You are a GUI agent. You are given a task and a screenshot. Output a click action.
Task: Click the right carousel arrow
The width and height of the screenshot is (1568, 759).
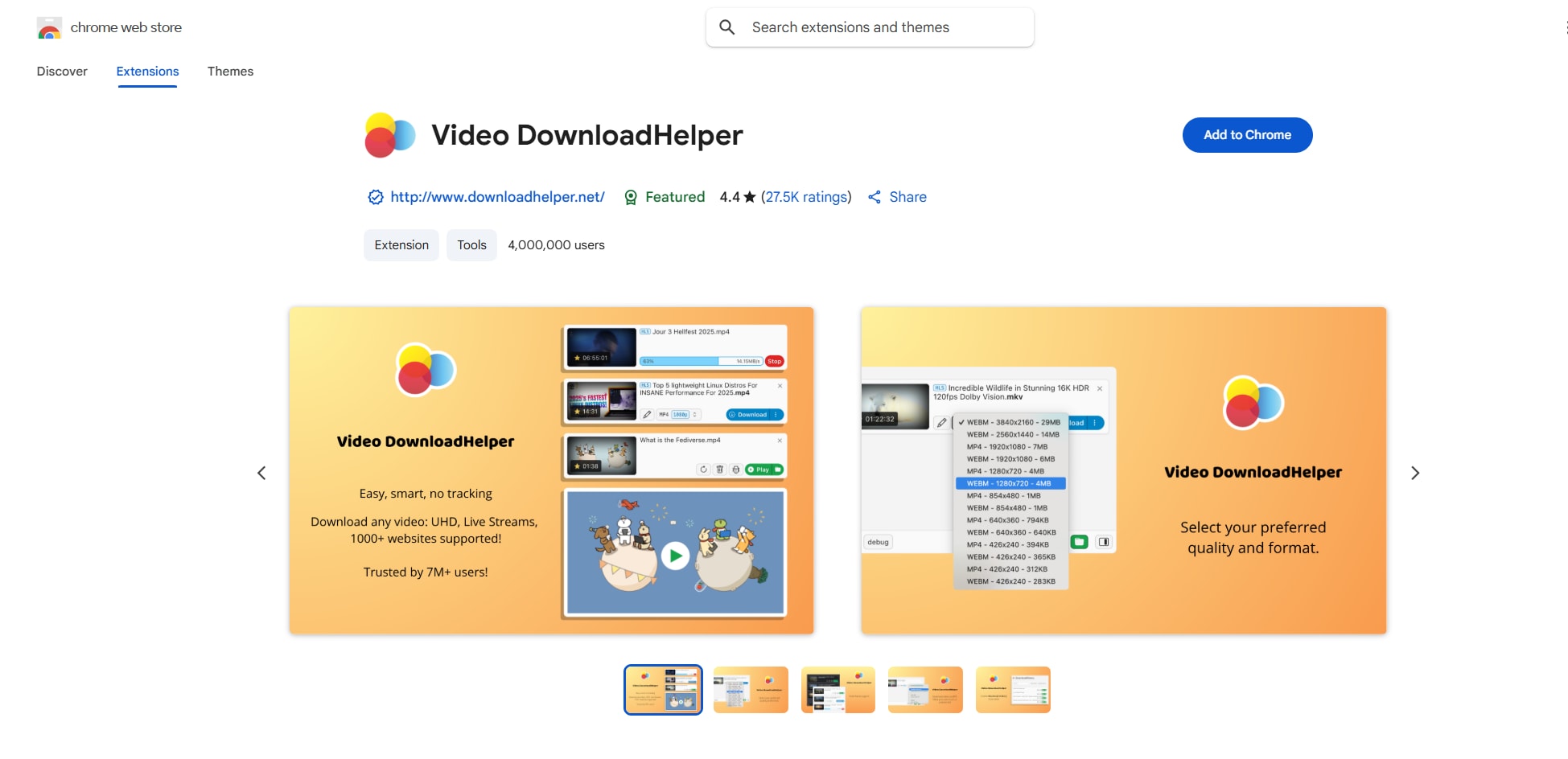click(1415, 473)
